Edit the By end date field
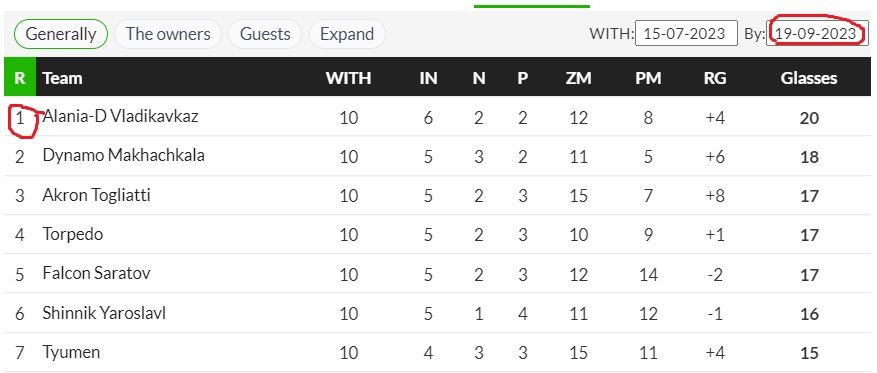This screenshot has width=877, height=373. point(817,33)
